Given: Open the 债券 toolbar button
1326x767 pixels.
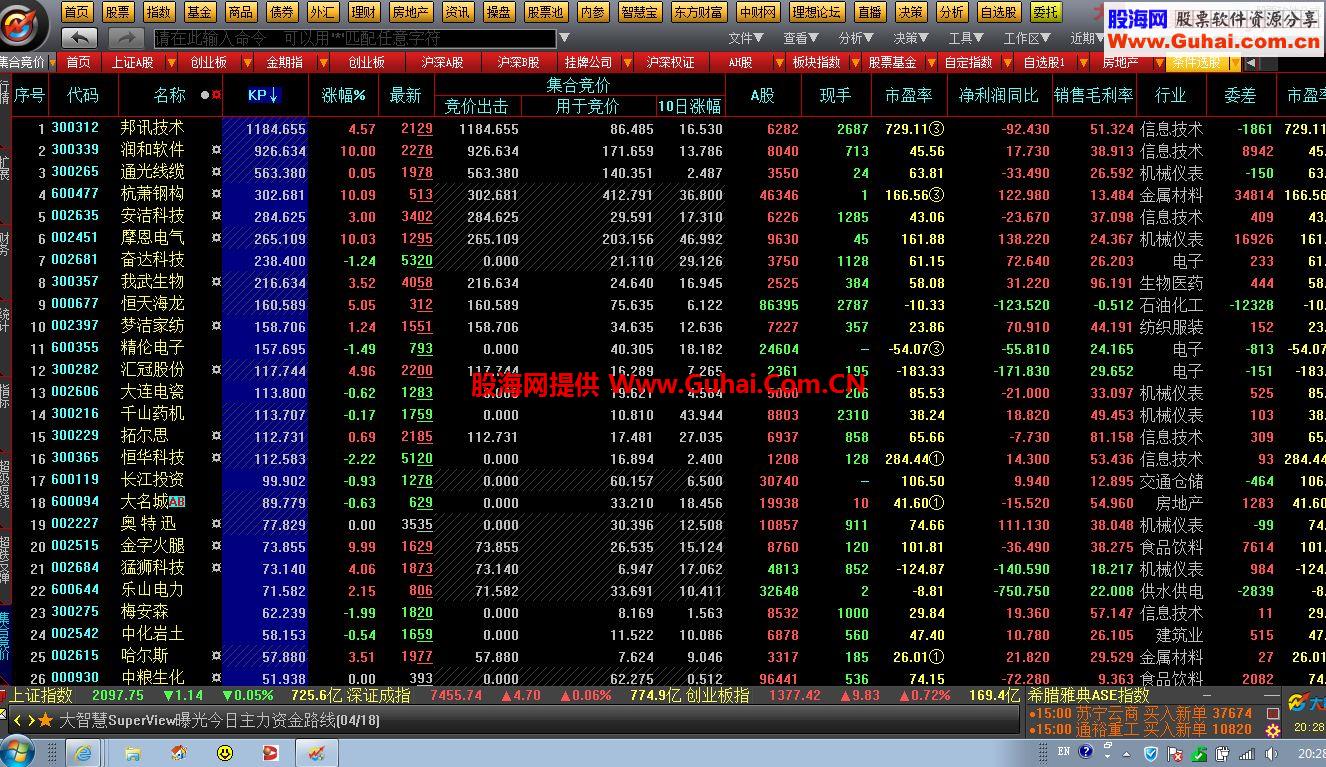Looking at the screenshot, I should [281, 12].
